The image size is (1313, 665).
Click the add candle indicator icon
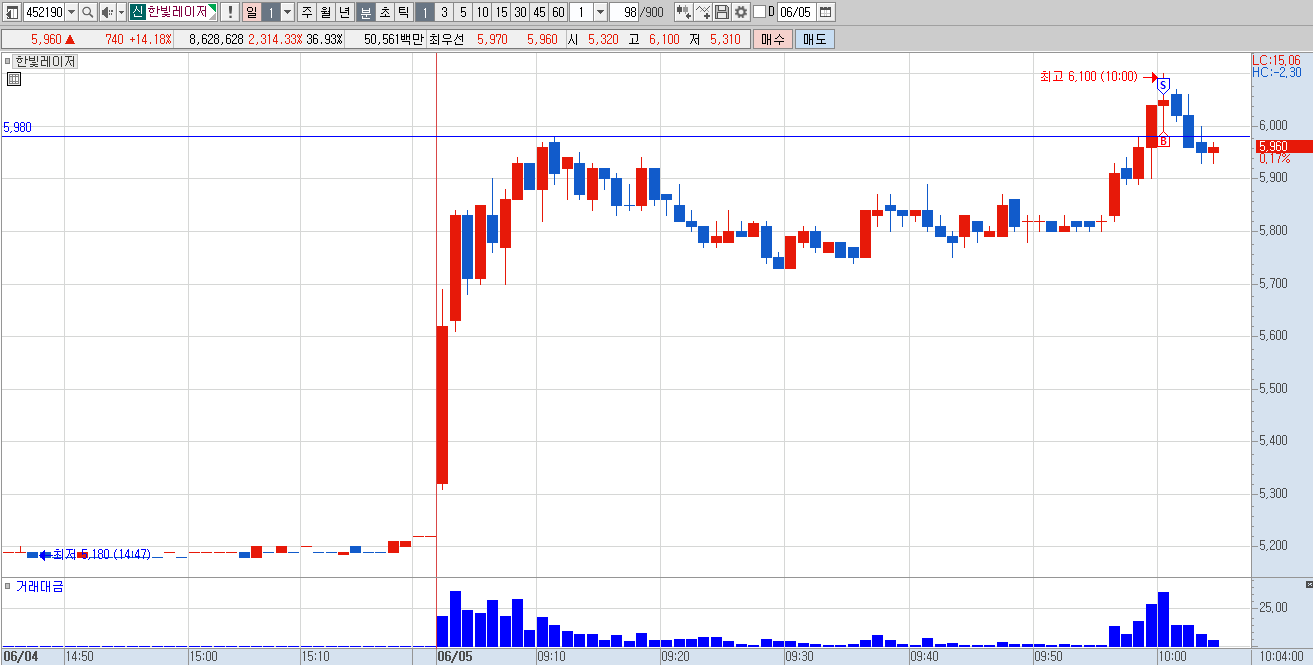(x=684, y=12)
